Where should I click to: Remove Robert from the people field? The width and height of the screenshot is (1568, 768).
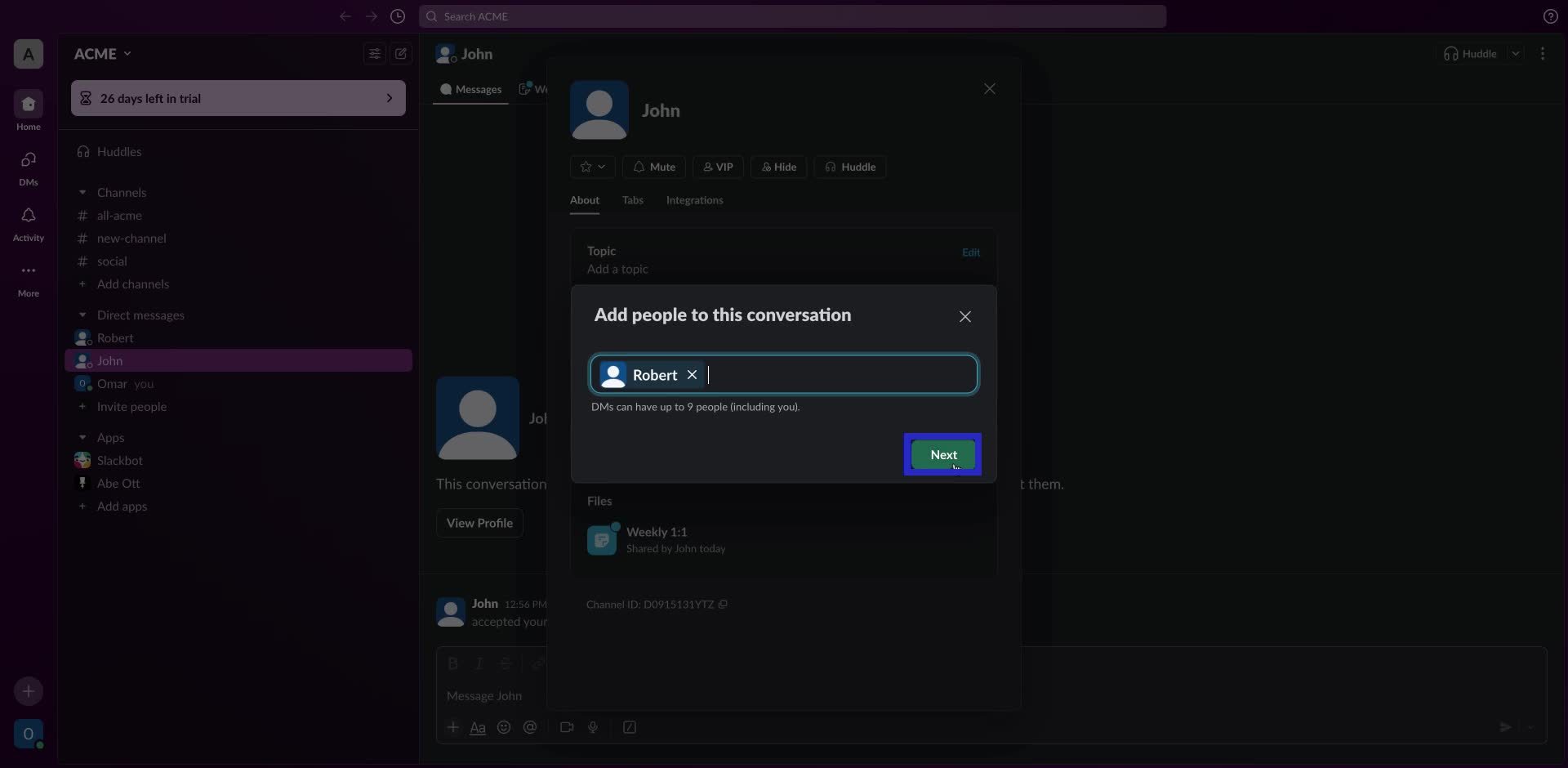tap(693, 375)
